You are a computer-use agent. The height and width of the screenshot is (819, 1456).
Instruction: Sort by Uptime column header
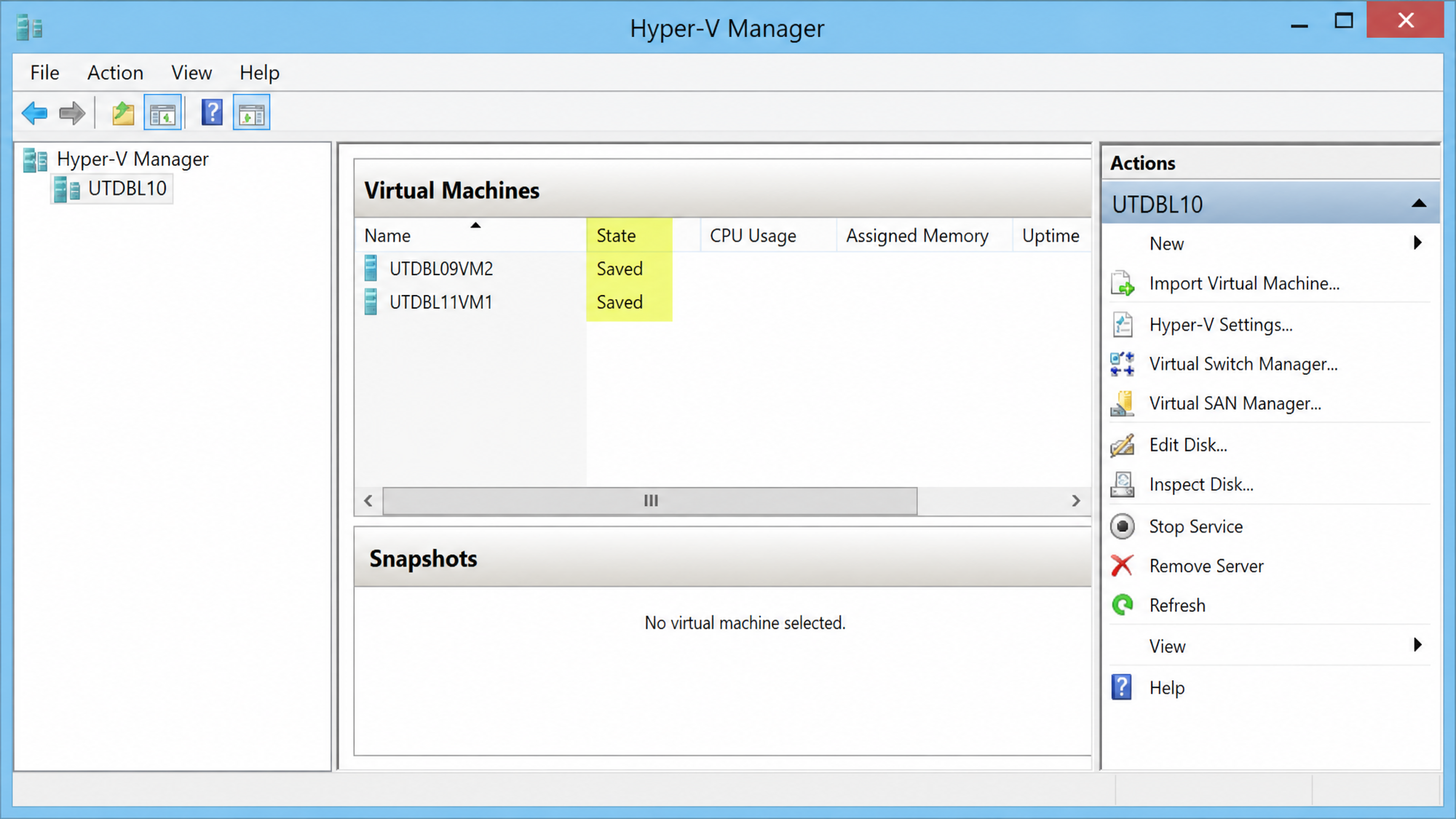pyautogui.click(x=1051, y=235)
